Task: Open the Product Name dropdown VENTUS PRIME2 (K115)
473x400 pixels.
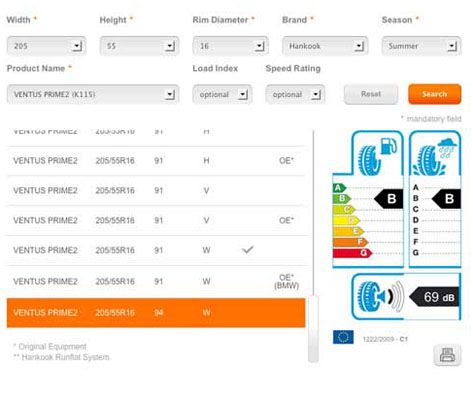Action: [93, 95]
